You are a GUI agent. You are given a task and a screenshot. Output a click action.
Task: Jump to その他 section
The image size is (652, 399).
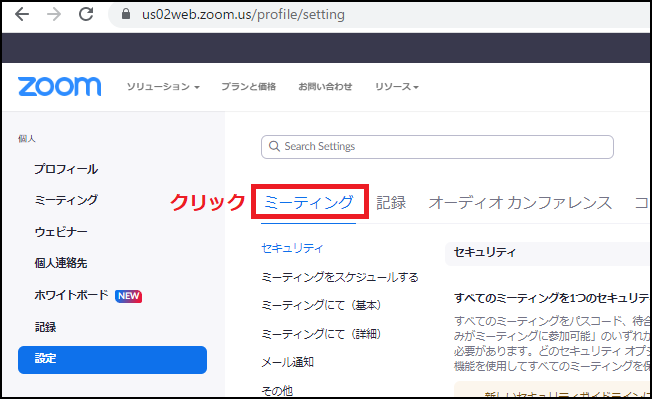[277, 391]
